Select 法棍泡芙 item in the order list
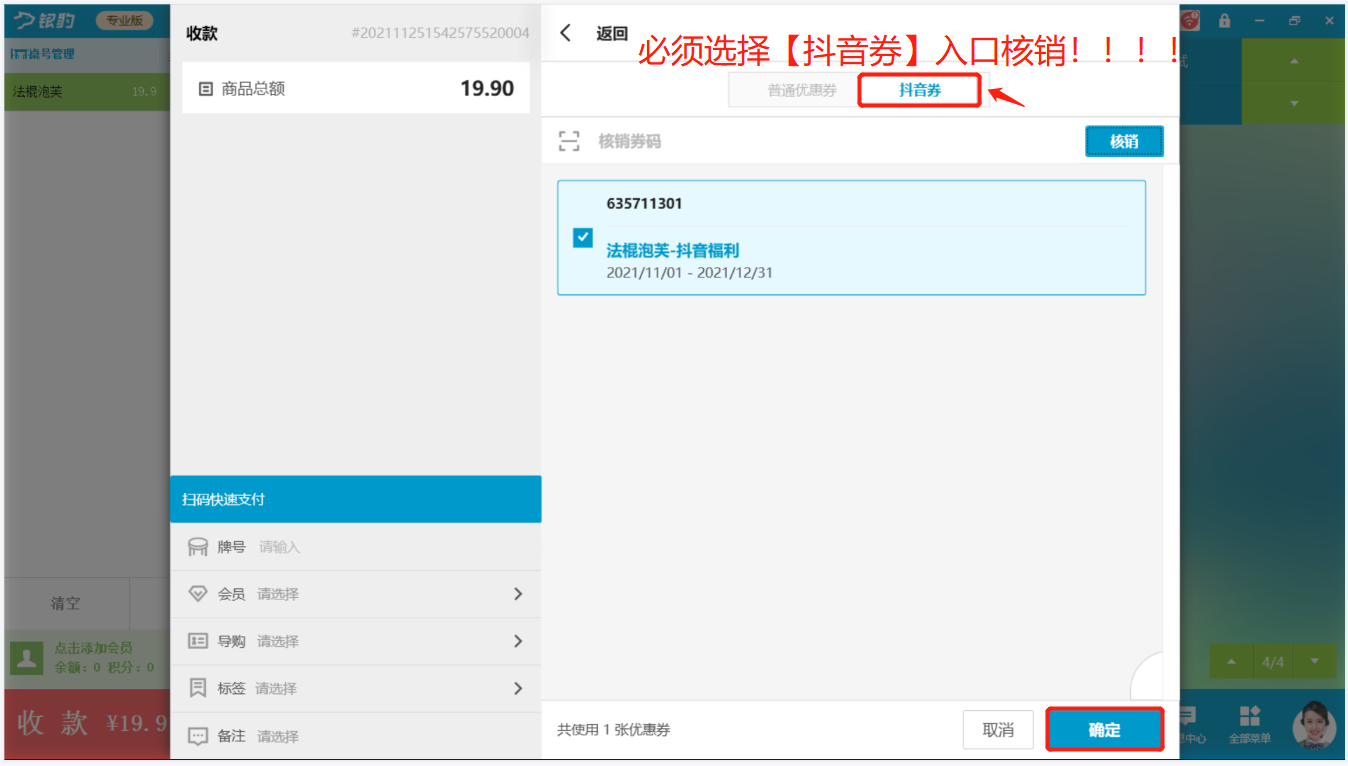1348x766 pixels. [x=86, y=92]
